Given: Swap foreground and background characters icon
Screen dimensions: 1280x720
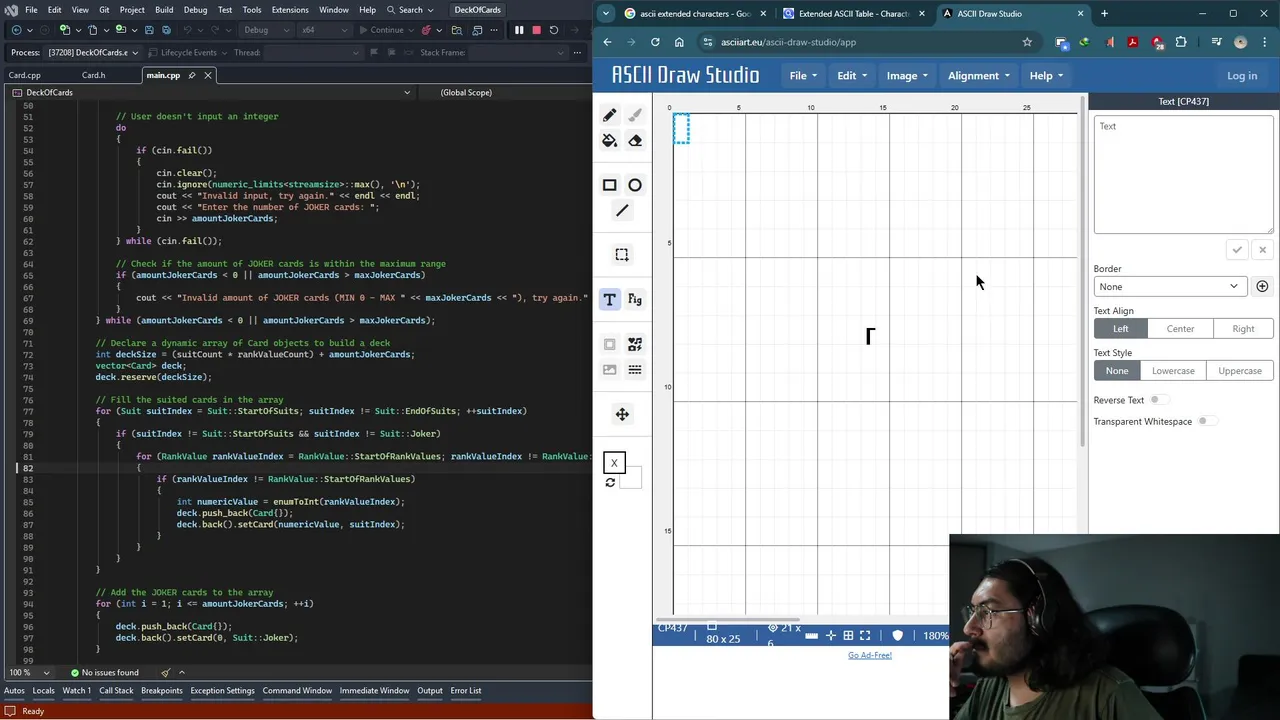Looking at the screenshot, I should click(x=610, y=483).
